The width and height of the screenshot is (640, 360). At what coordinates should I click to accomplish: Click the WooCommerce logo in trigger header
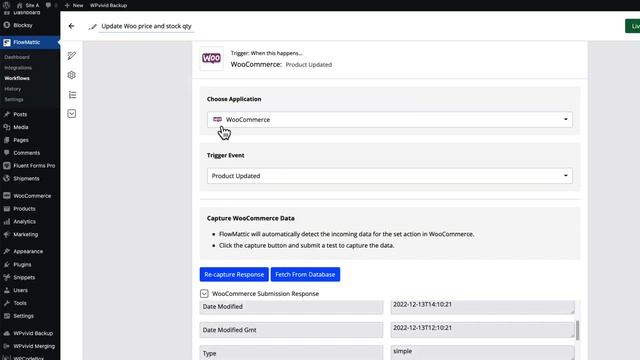(211, 59)
